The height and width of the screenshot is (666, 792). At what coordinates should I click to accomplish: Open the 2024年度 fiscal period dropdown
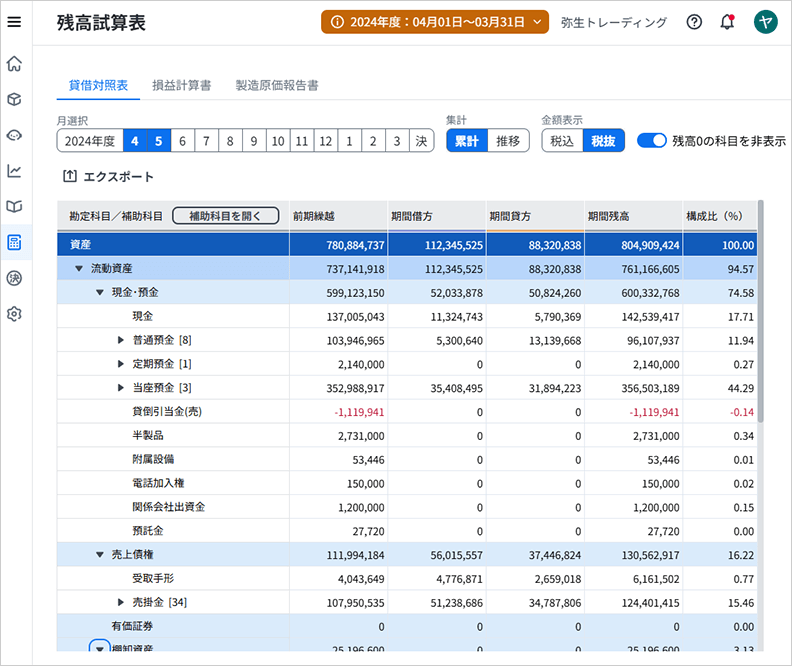click(x=435, y=22)
